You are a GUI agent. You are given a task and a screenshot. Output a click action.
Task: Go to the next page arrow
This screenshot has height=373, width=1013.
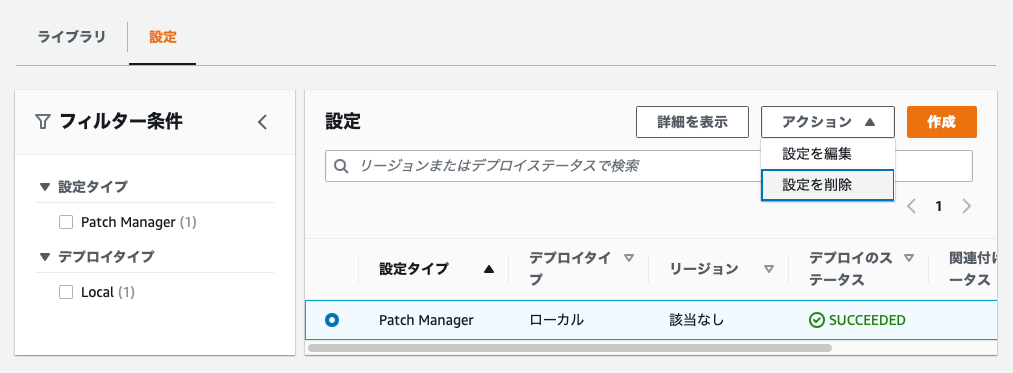coord(966,207)
